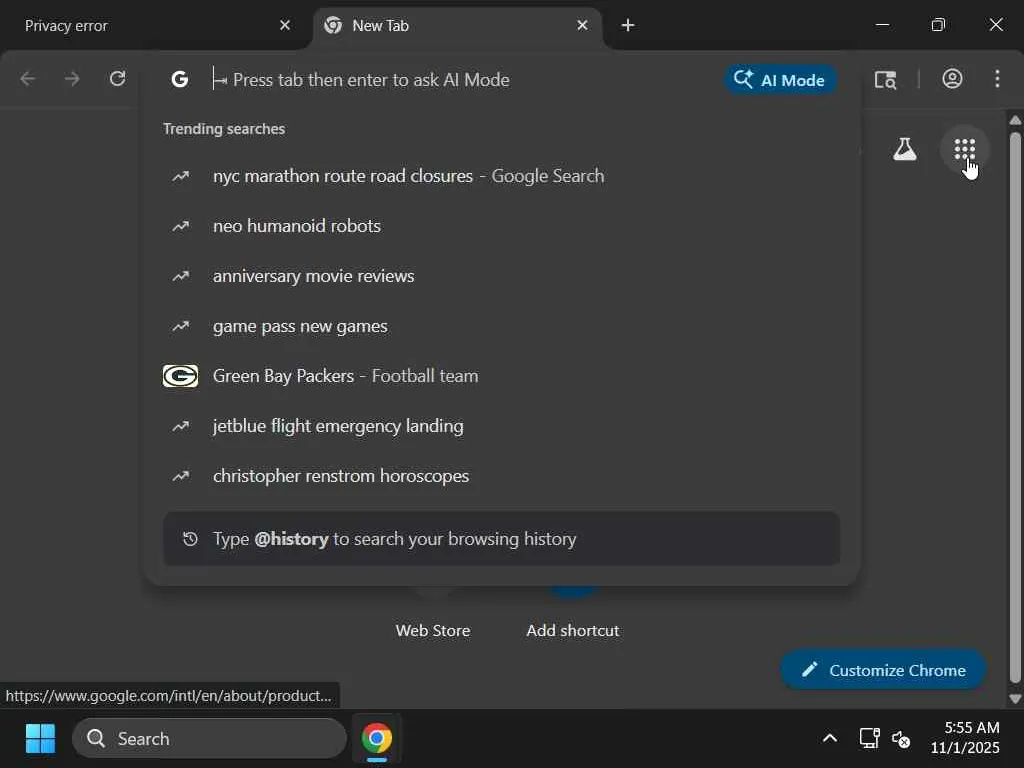The height and width of the screenshot is (768, 1024).
Task: Open the Windows Start menu
Action: pyautogui.click(x=40, y=739)
